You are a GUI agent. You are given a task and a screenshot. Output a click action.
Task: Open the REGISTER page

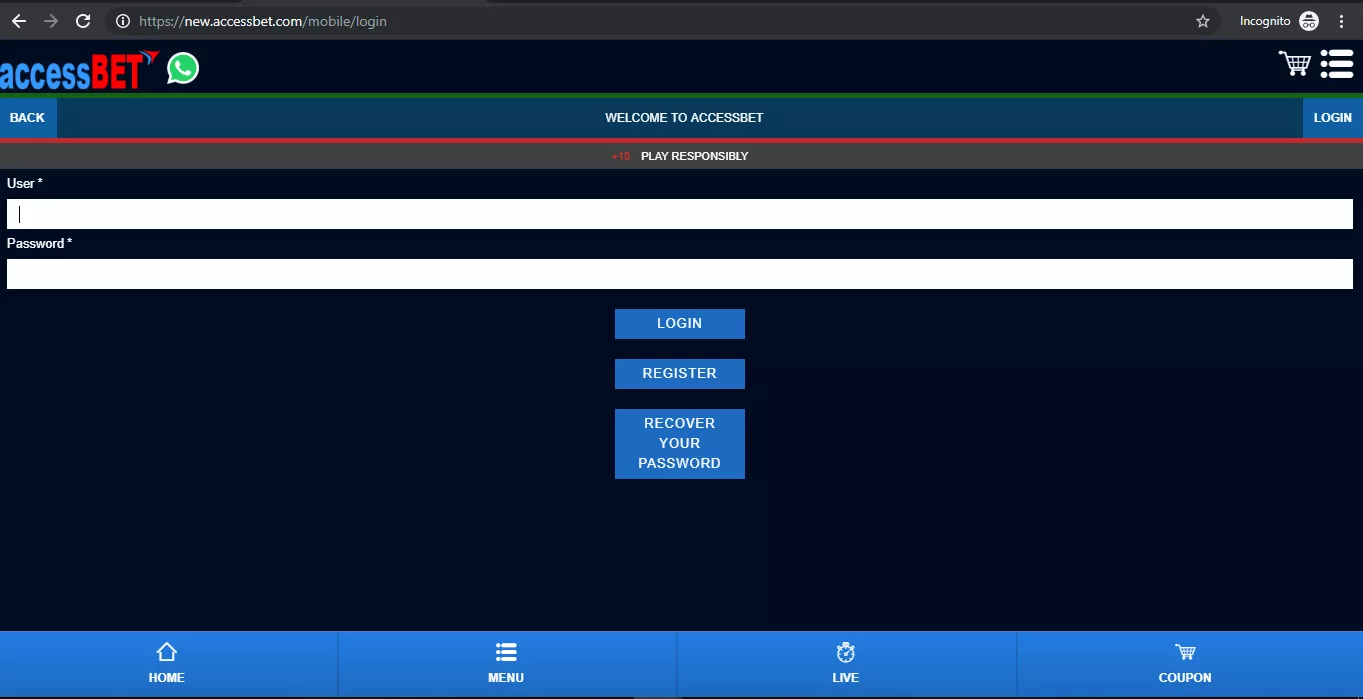click(x=679, y=373)
